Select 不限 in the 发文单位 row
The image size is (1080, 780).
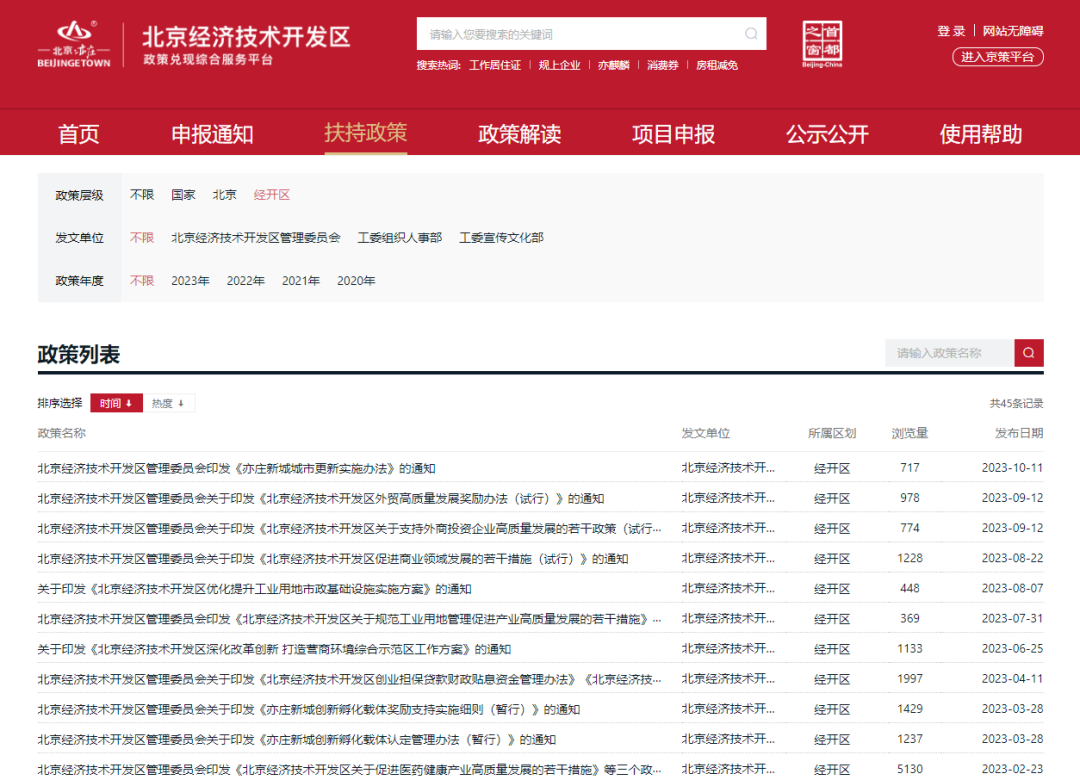coord(142,238)
